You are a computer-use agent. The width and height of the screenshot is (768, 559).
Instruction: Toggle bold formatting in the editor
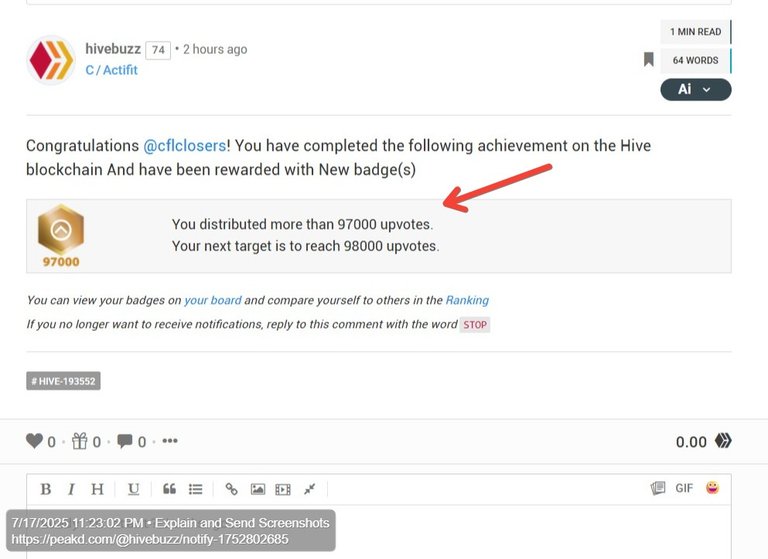pos(46,489)
